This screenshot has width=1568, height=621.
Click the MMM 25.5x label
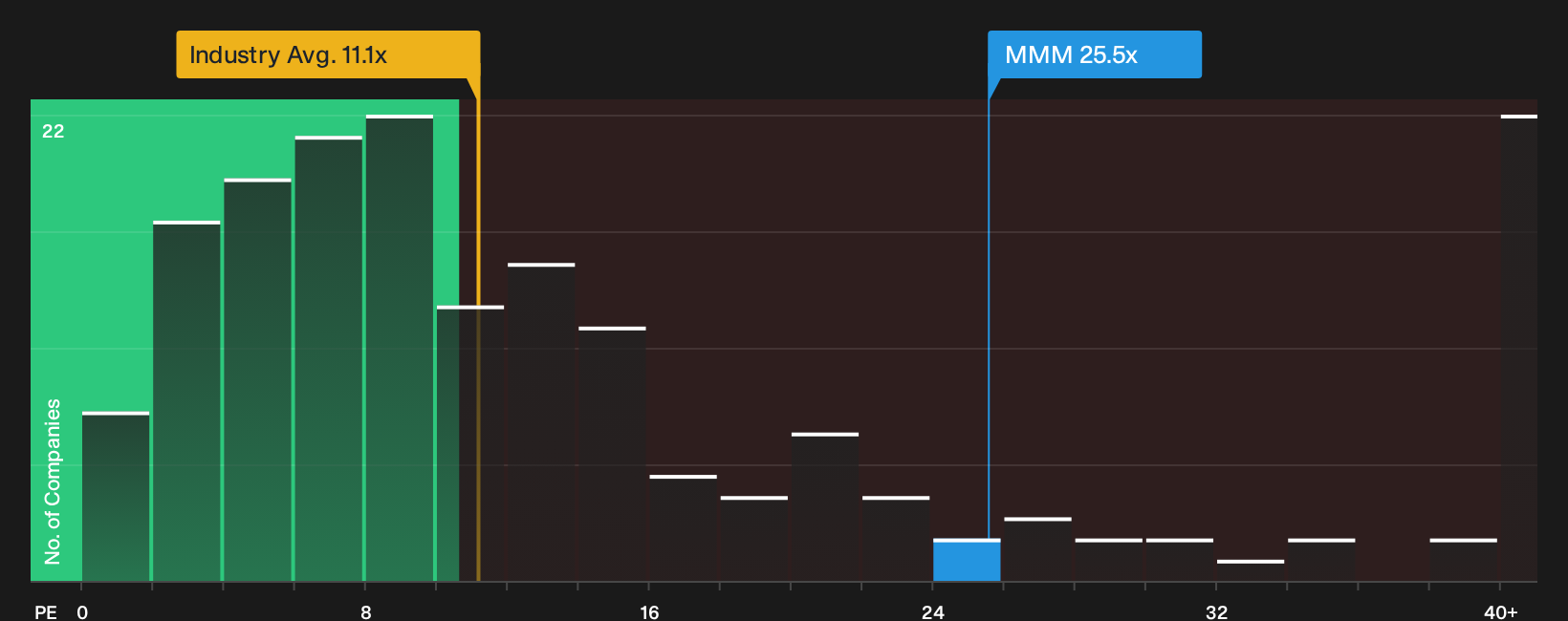[x=1095, y=54]
